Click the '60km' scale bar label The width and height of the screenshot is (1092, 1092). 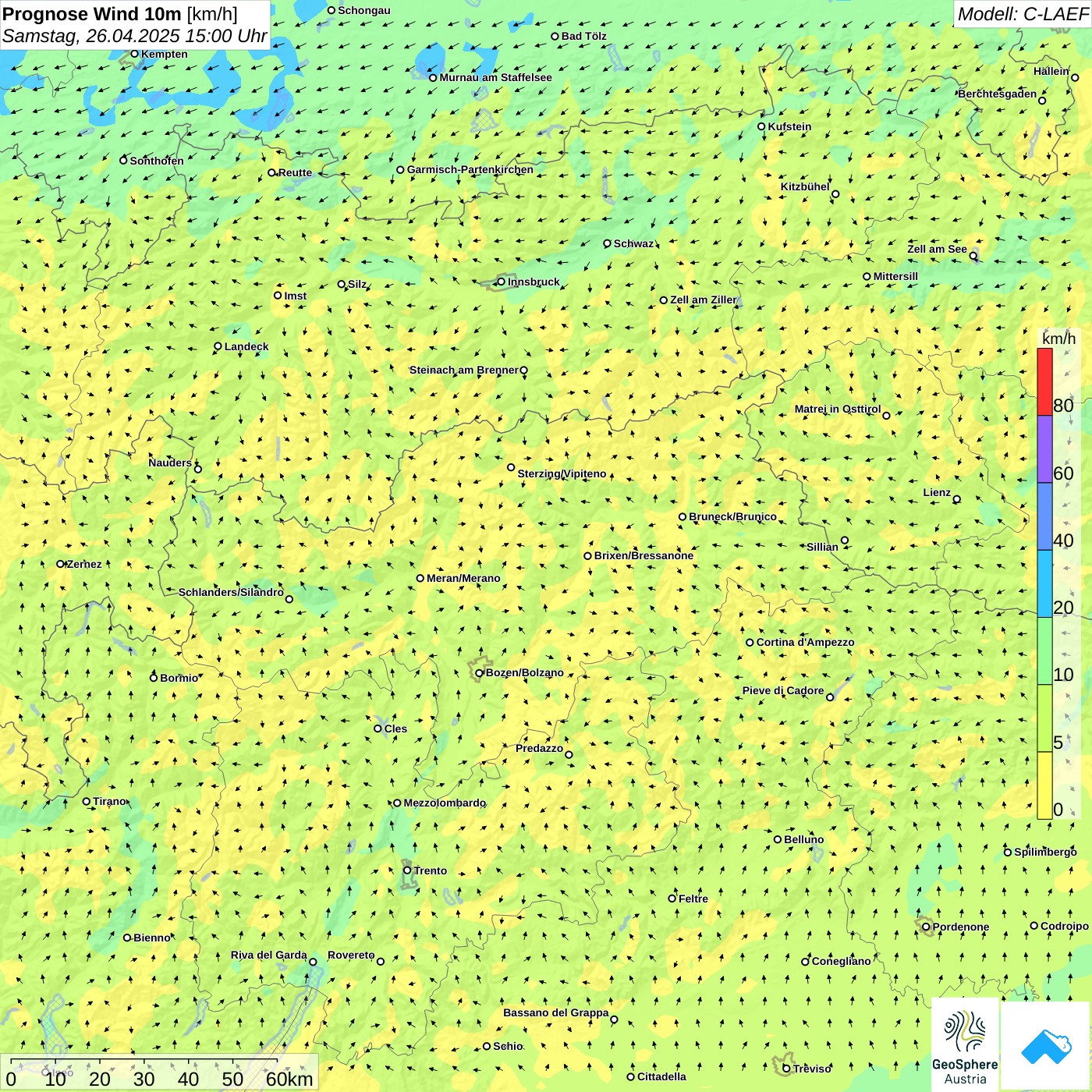(x=289, y=1079)
